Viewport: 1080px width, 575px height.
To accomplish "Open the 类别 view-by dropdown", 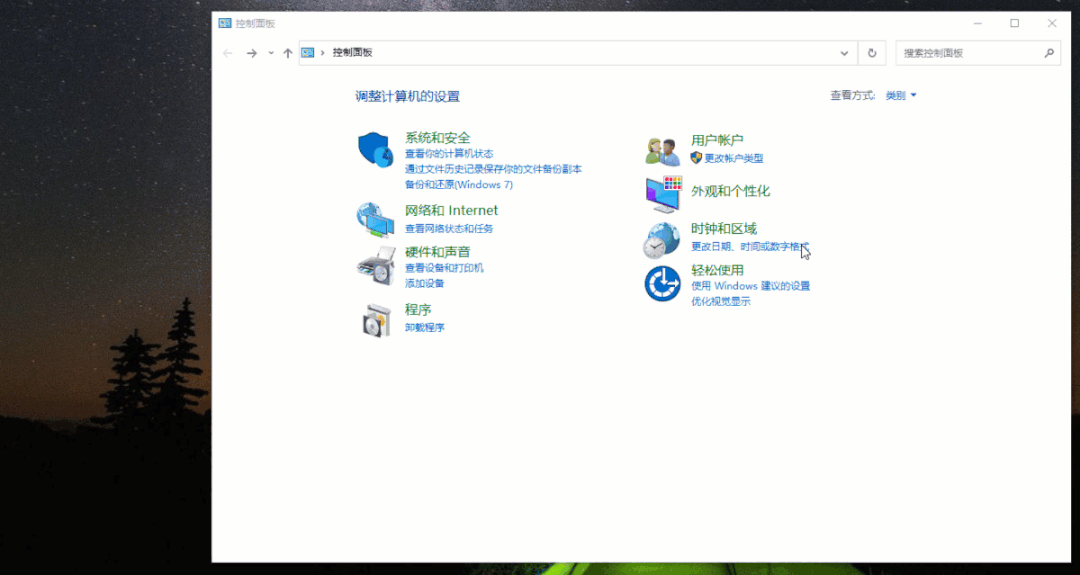I will pyautogui.click(x=901, y=96).
